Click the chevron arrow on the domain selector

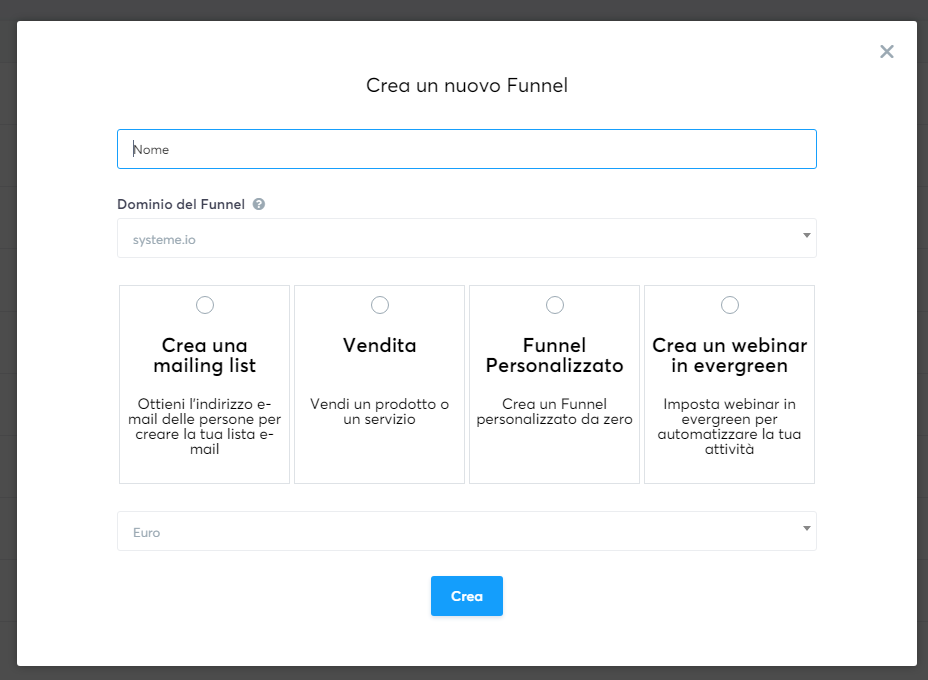806,238
